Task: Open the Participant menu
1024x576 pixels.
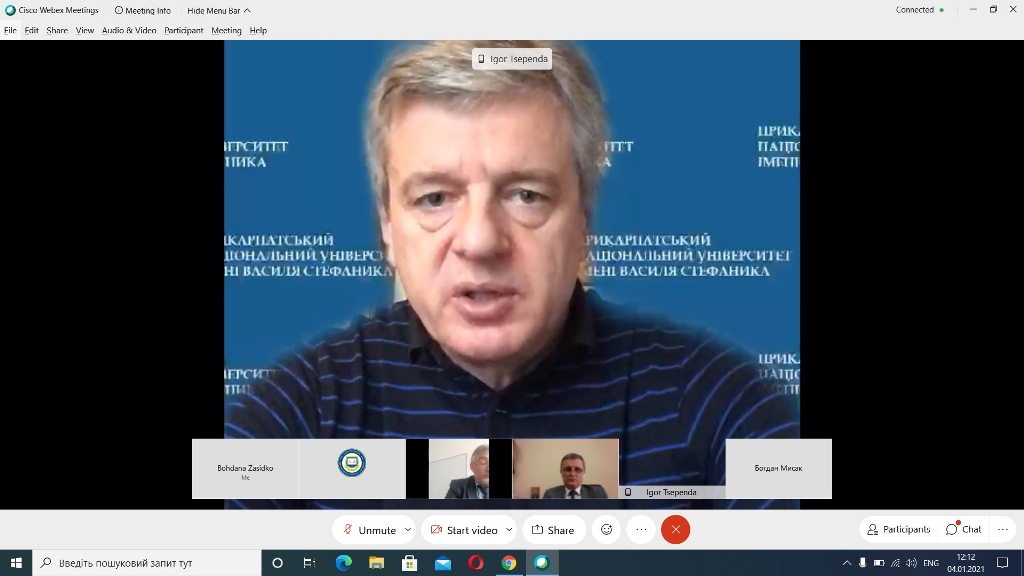Action: [184, 30]
